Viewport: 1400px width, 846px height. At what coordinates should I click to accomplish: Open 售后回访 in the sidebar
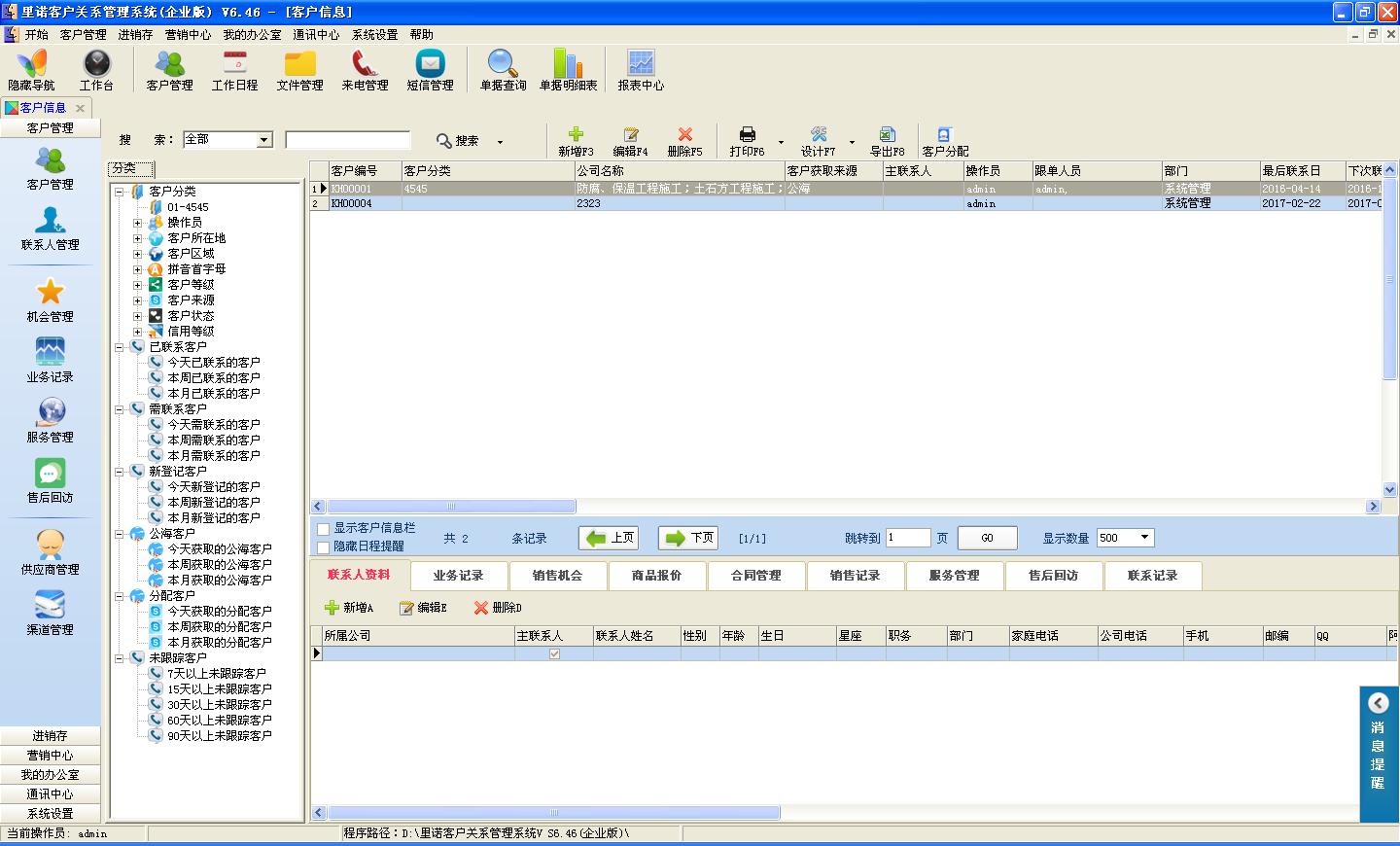click(x=51, y=481)
